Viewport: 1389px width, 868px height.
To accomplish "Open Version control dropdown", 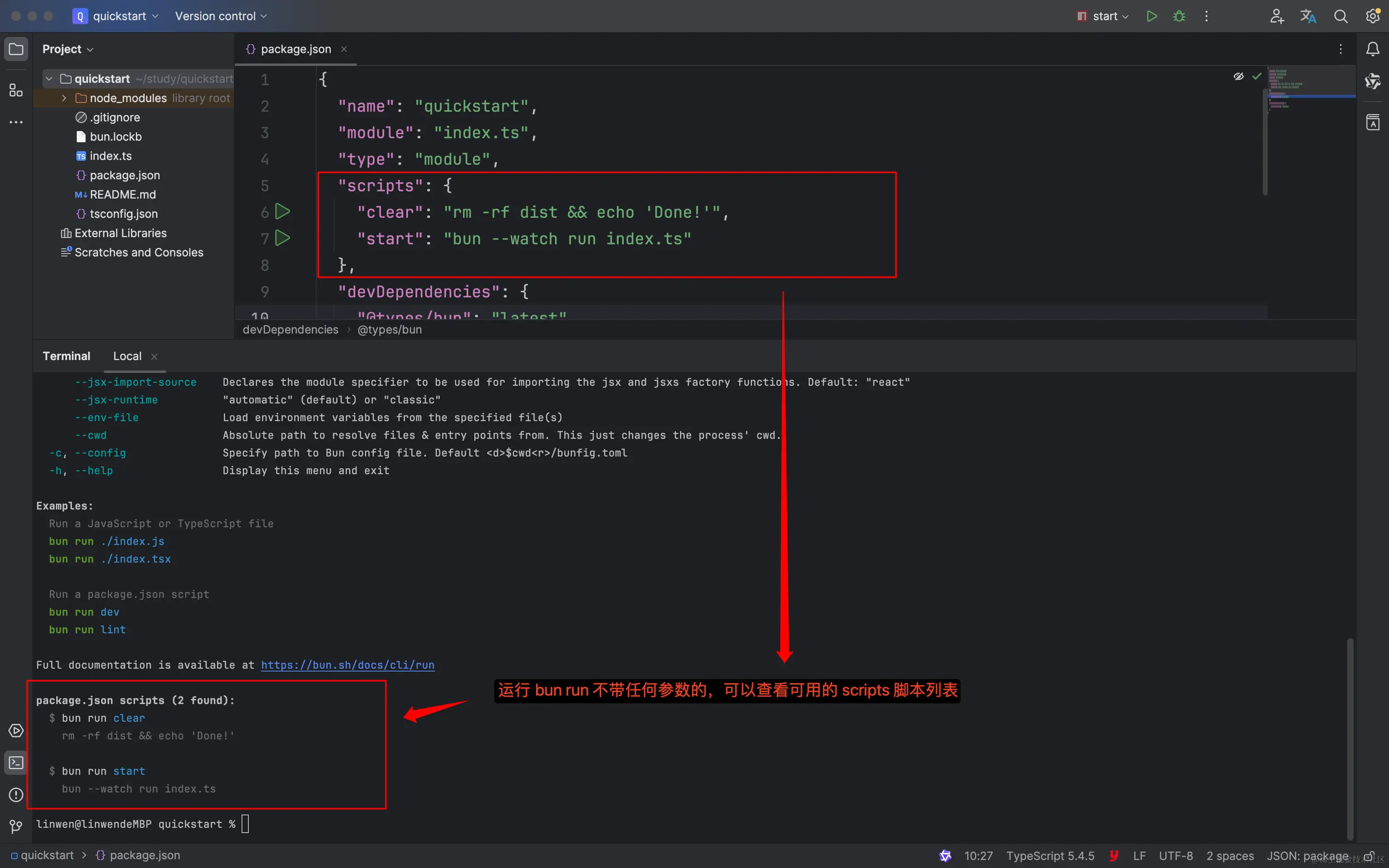I will (x=221, y=16).
